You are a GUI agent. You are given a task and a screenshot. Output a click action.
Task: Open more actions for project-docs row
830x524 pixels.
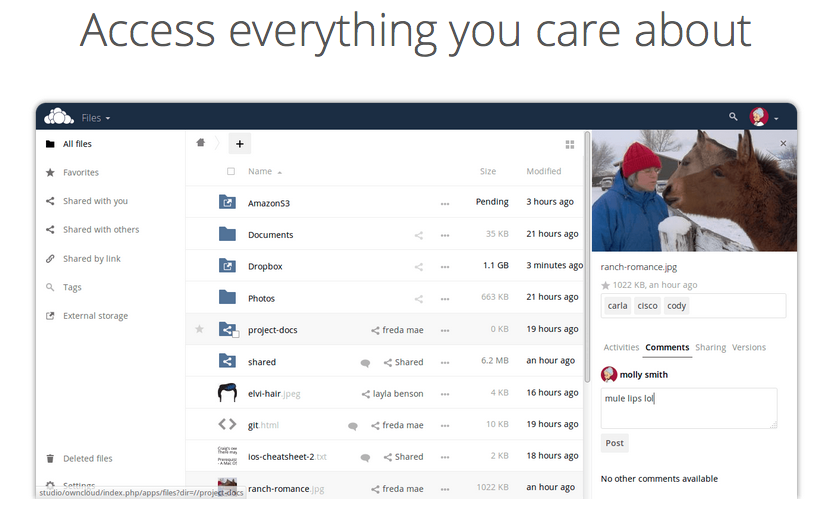(x=445, y=331)
